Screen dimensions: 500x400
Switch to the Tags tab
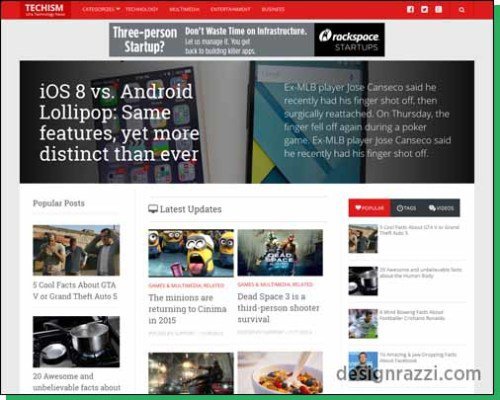pyautogui.click(x=406, y=208)
